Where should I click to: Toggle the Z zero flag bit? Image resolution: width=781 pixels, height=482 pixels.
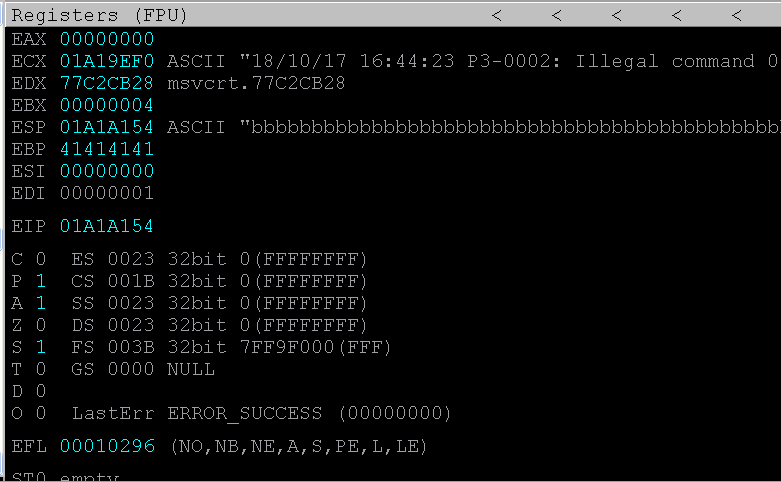[x=41, y=325]
